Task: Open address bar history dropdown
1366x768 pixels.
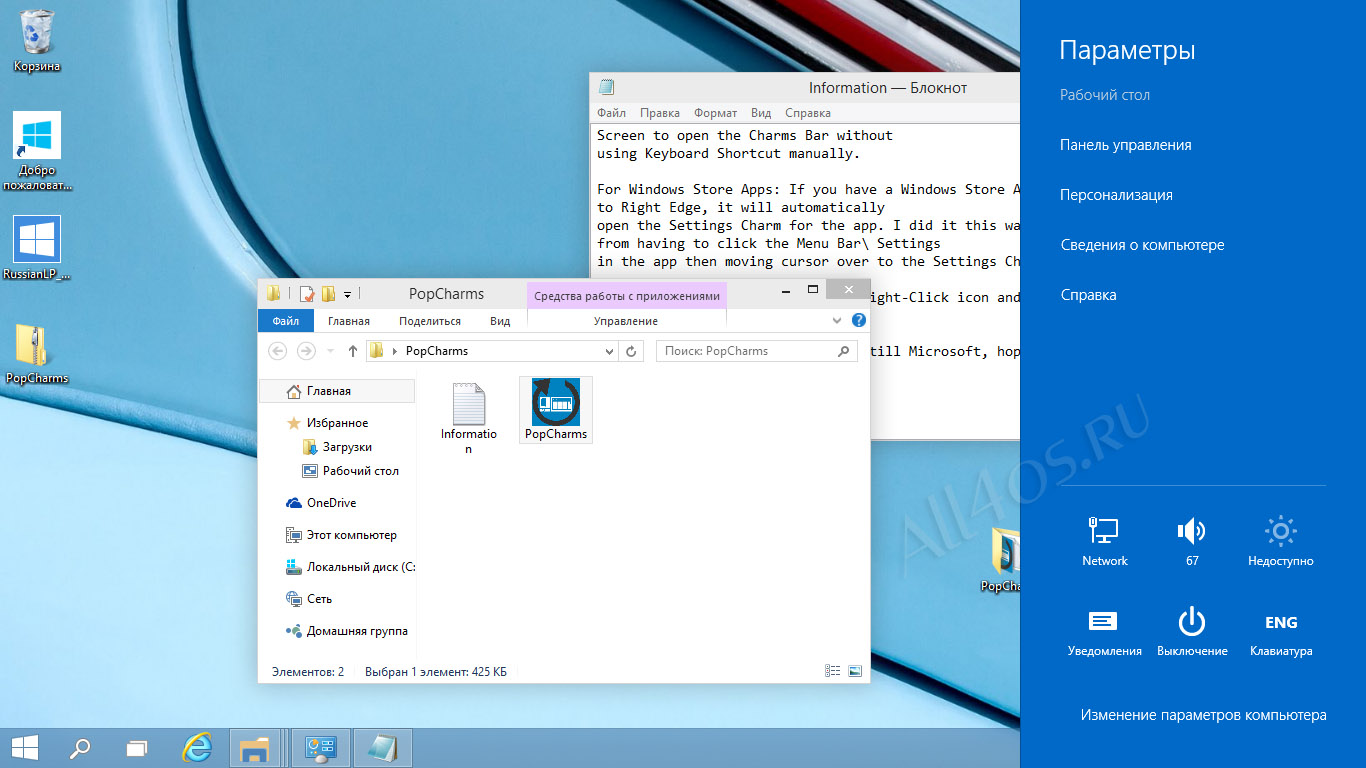Action: pyautogui.click(x=610, y=351)
